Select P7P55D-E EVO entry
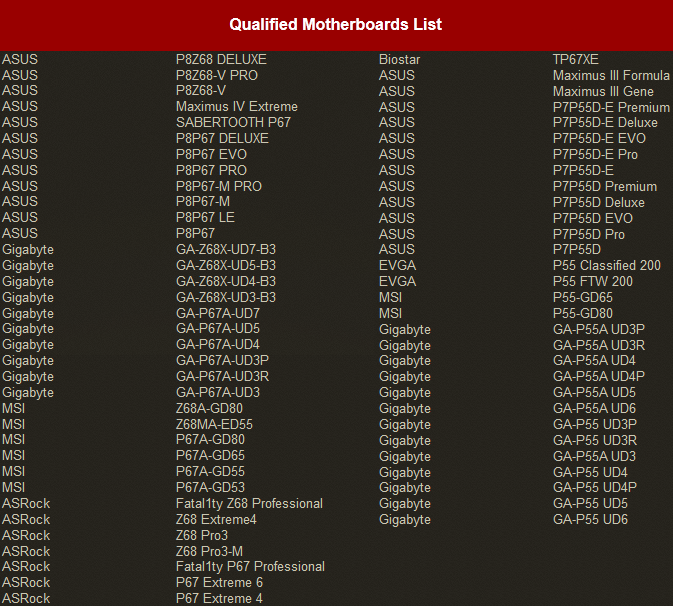 coord(599,138)
